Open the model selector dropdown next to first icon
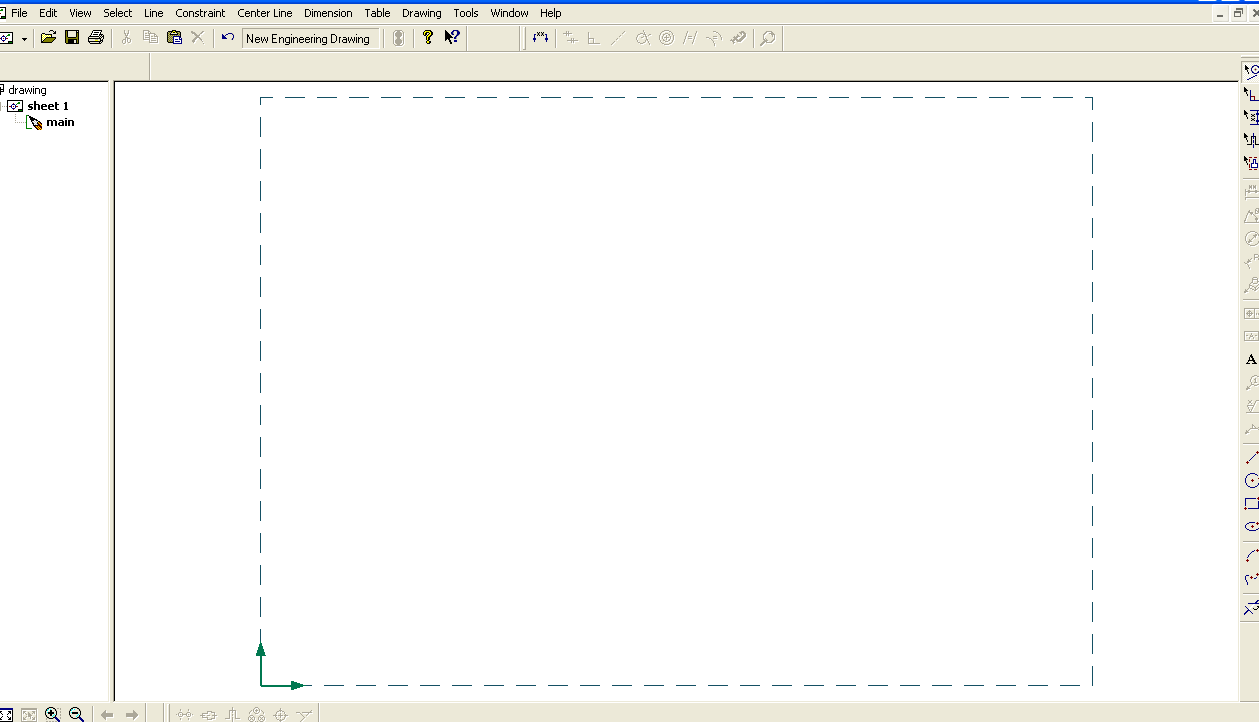1259x722 pixels. click(23, 37)
